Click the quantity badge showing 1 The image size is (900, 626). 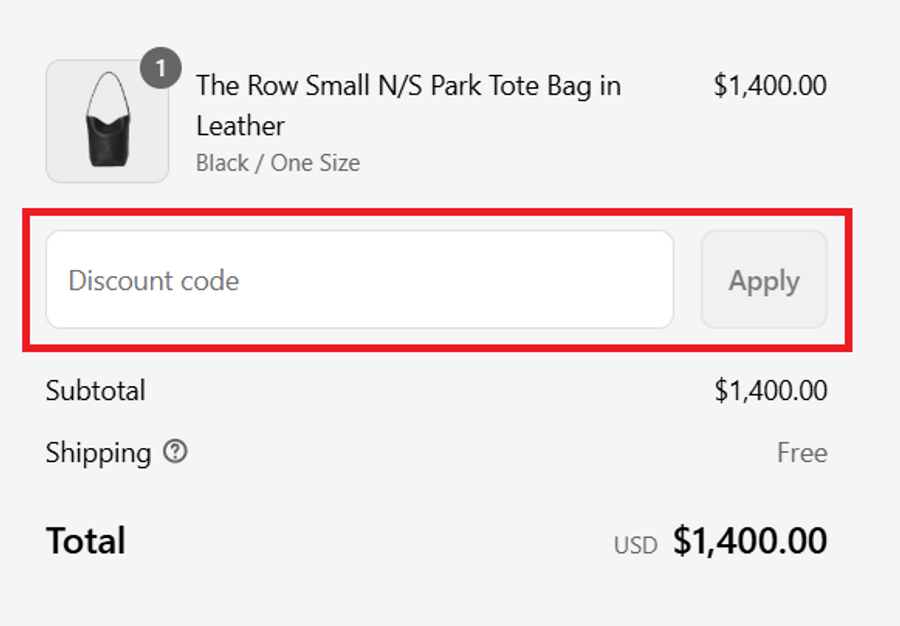[x=161, y=70]
